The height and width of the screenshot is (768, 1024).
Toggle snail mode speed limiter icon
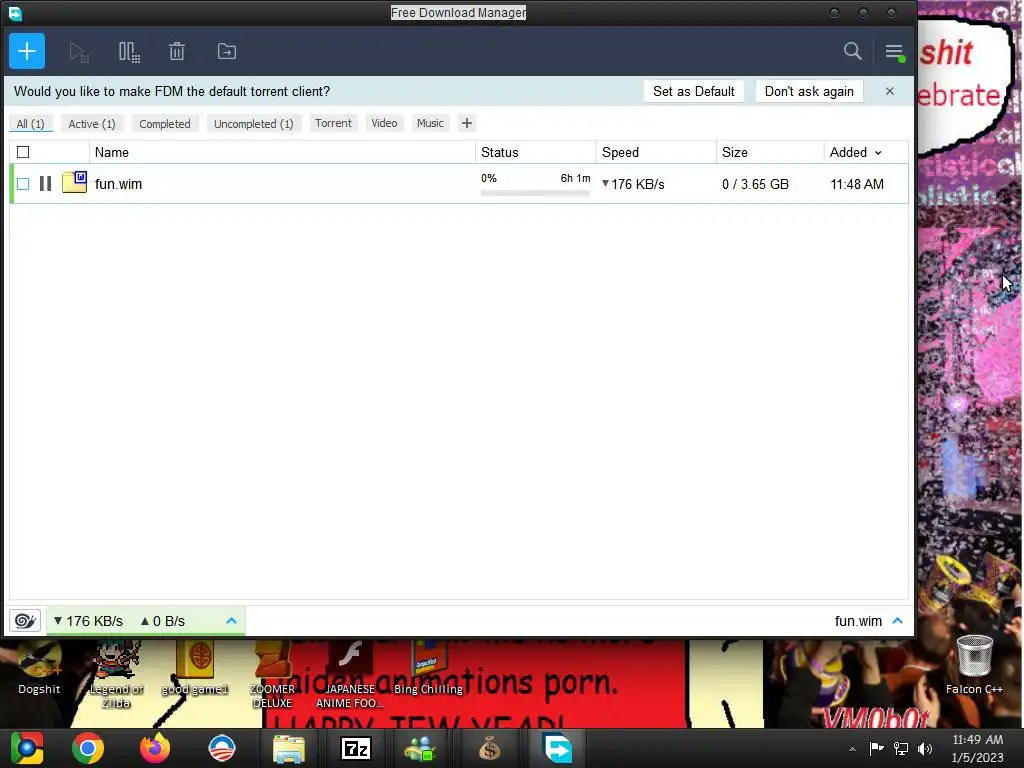click(x=25, y=620)
